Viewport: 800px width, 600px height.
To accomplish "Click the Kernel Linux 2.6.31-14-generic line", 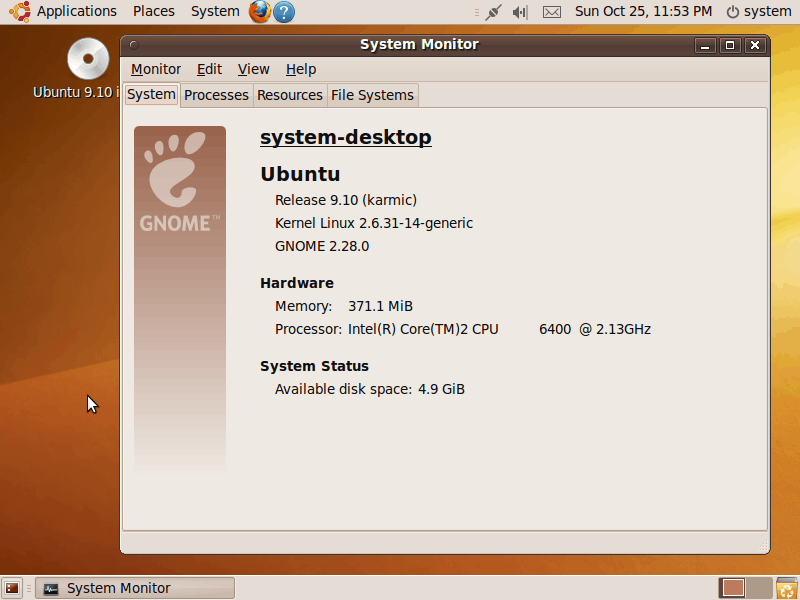I will point(374,223).
